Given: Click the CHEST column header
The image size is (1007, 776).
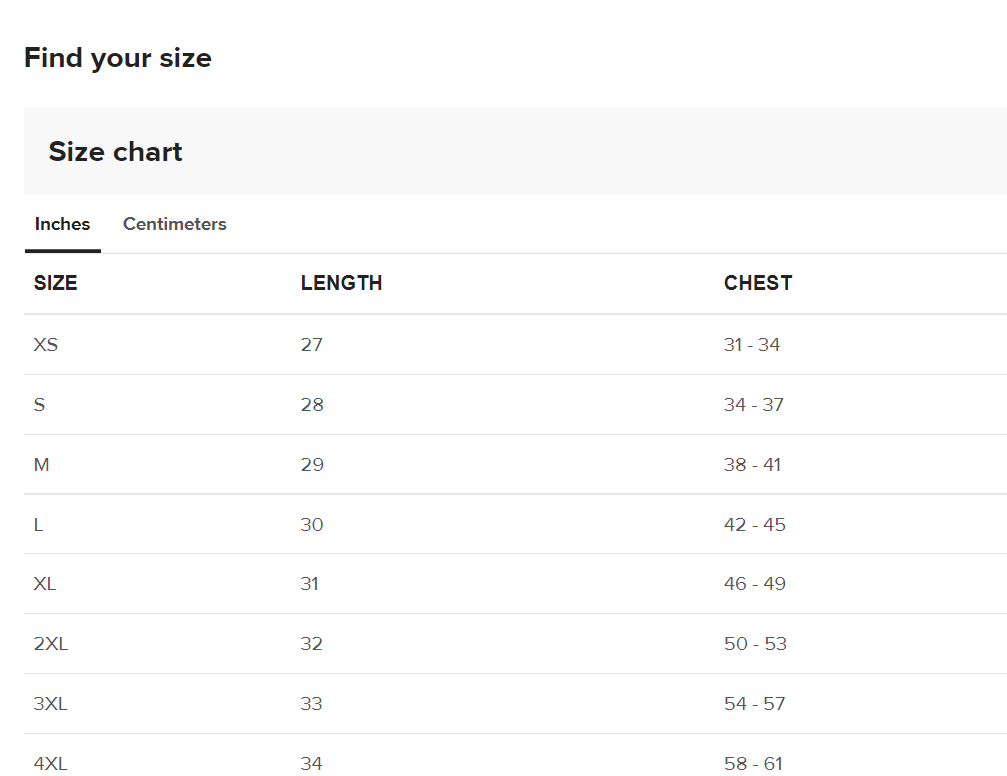Looking at the screenshot, I should (757, 283).
